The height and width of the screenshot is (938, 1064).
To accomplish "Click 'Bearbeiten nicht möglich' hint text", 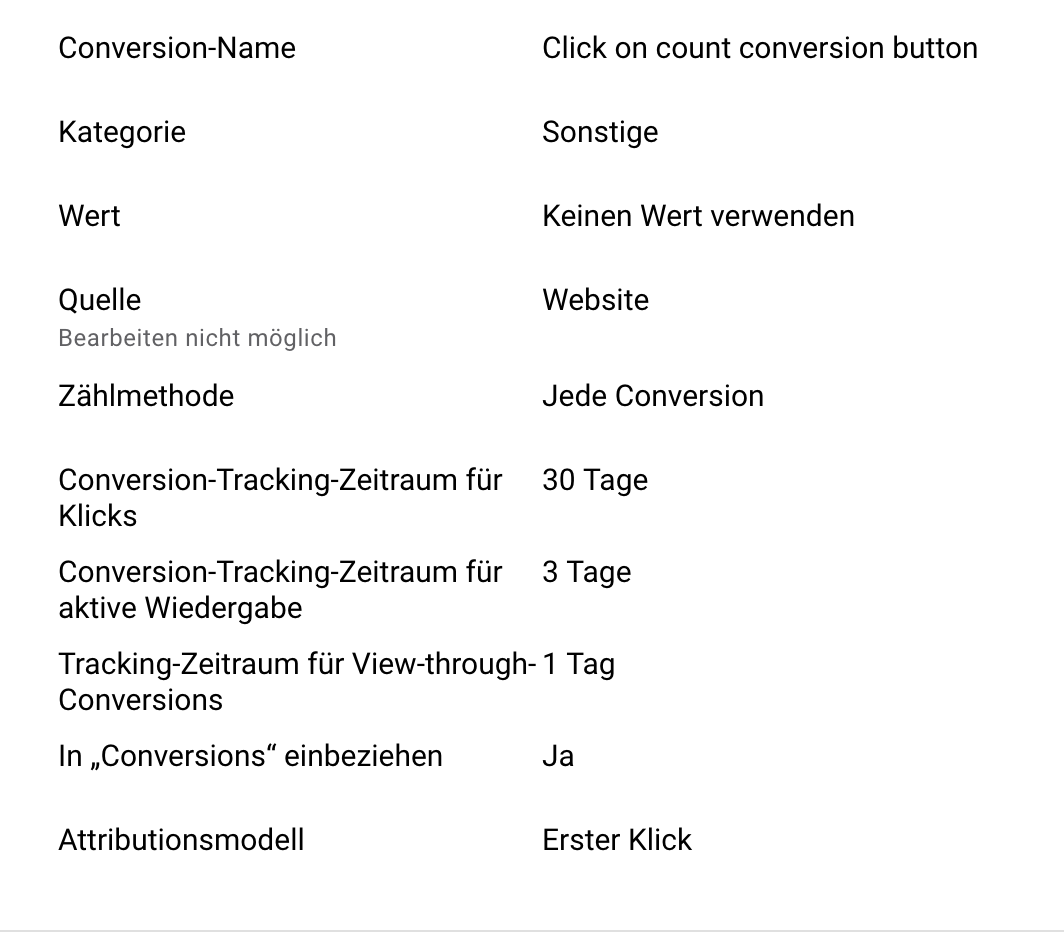I will click(197, 338).
